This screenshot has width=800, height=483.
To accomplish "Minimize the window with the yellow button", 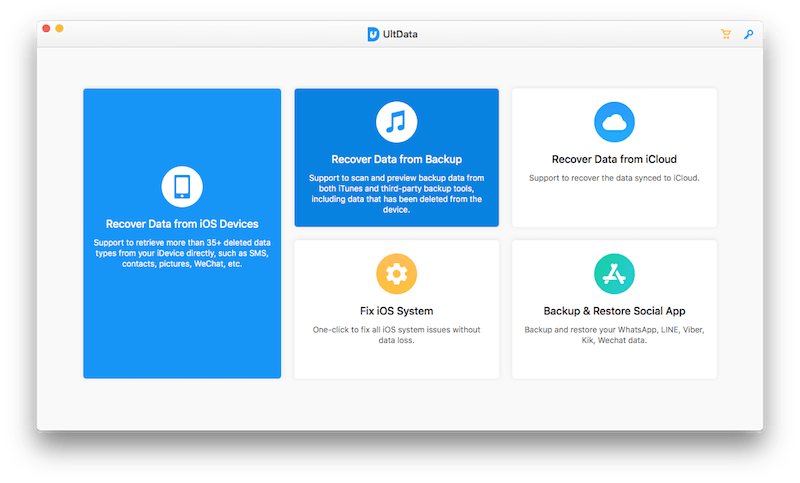I will coord(59,29).
